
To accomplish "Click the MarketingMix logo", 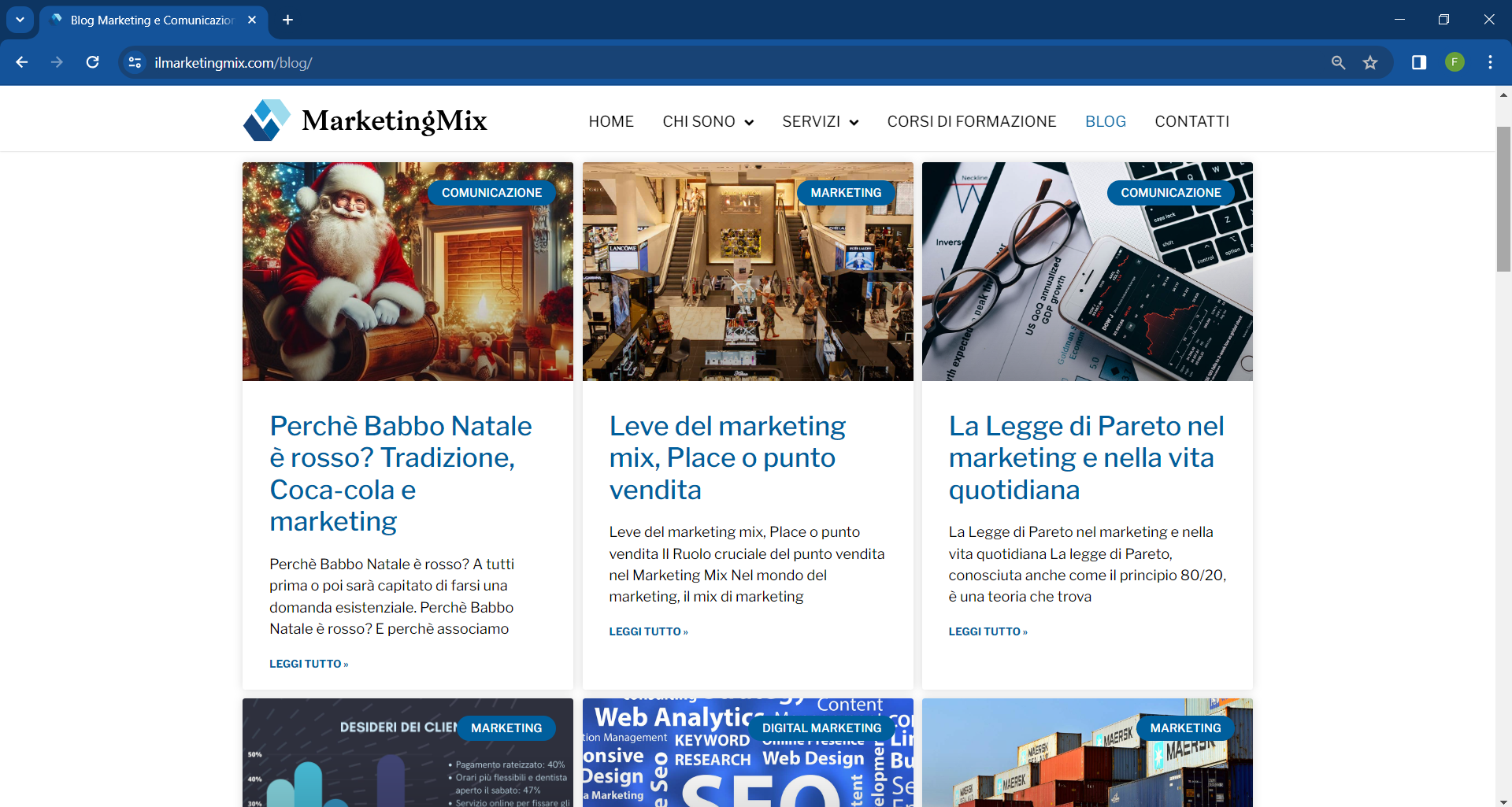I will coord(365,120).
